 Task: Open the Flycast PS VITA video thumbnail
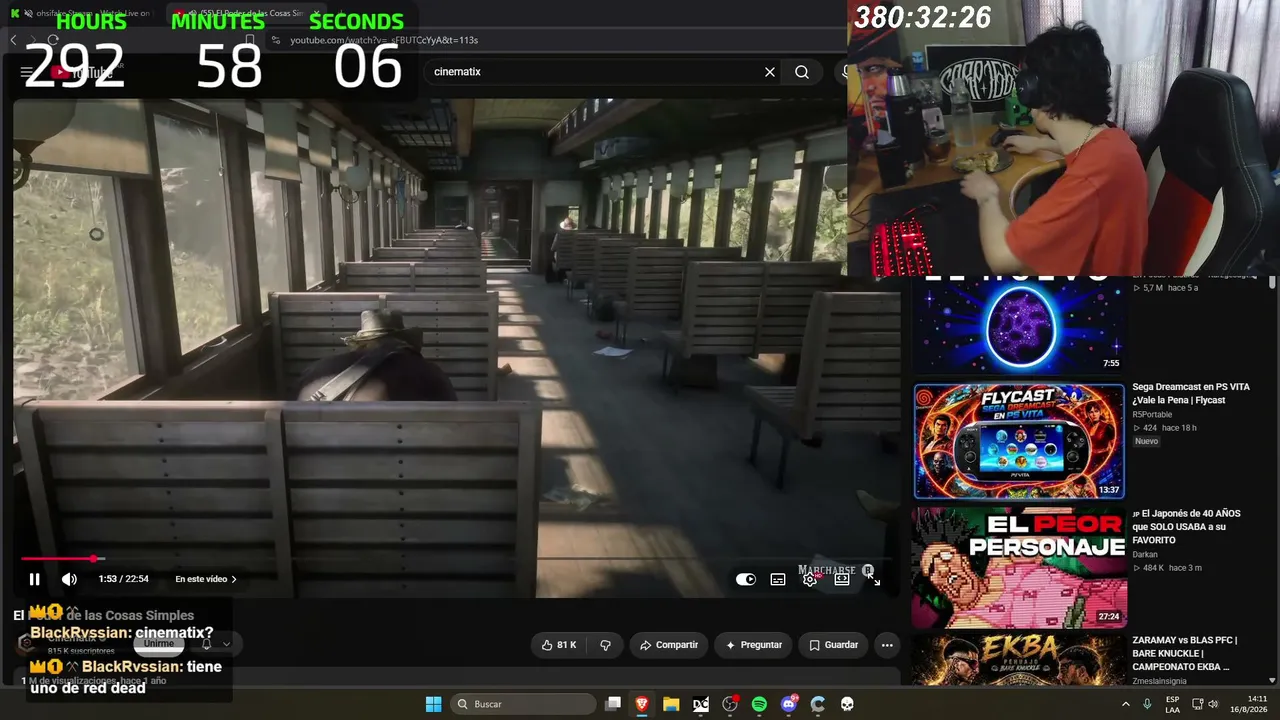click(1019, 441)
